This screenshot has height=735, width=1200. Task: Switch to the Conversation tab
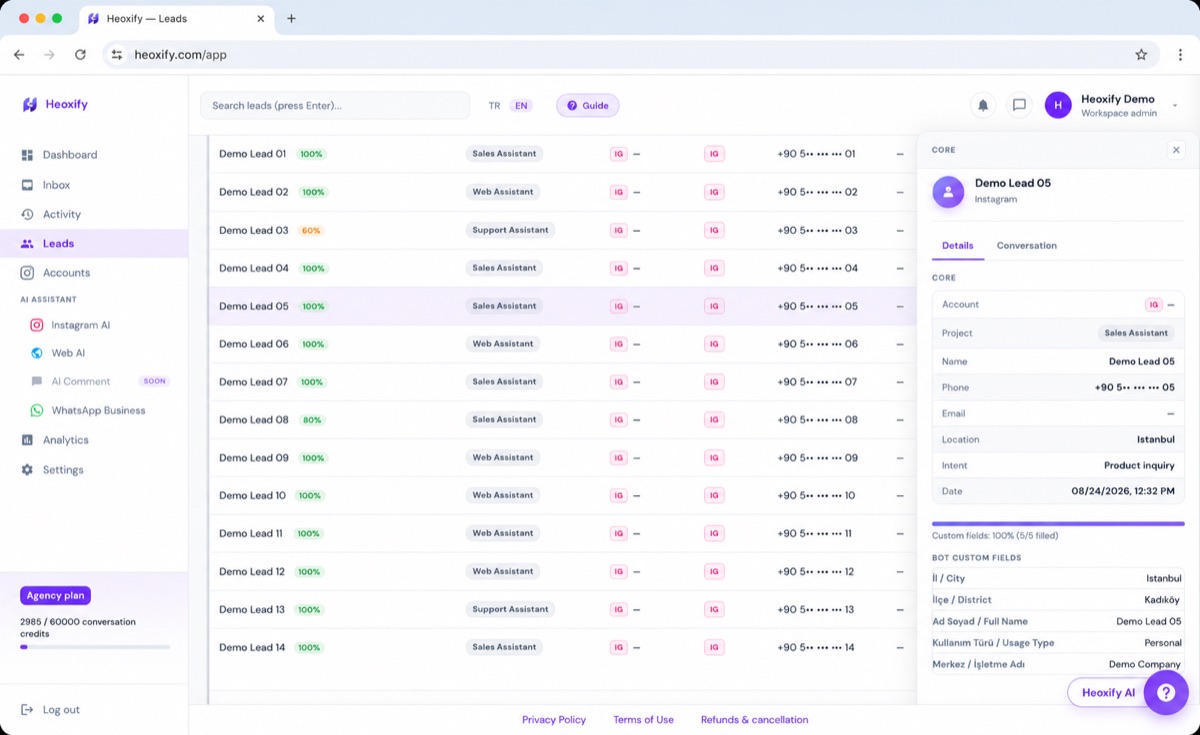(x=1026, y=246)
